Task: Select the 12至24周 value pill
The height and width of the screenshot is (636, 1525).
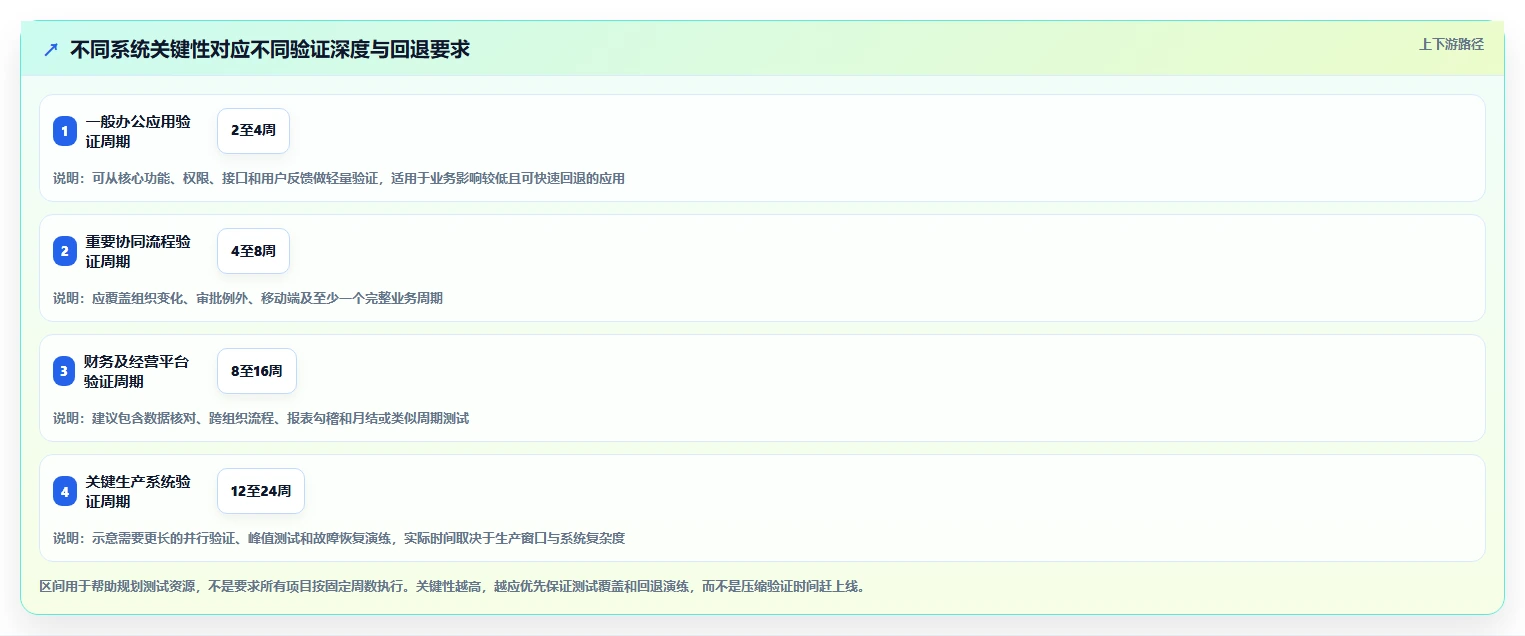Action: click(261, 491)
